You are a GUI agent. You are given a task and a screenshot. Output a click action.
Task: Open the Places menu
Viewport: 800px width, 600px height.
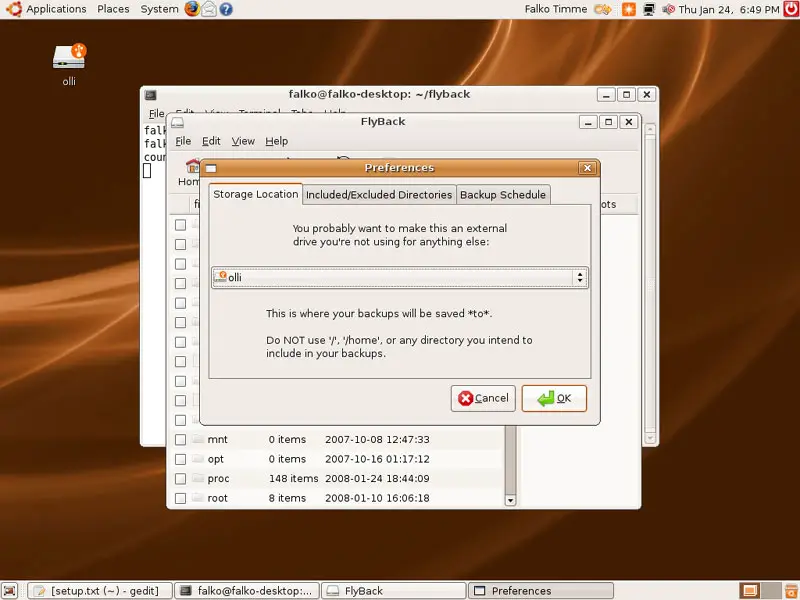(x=113, y=9)
